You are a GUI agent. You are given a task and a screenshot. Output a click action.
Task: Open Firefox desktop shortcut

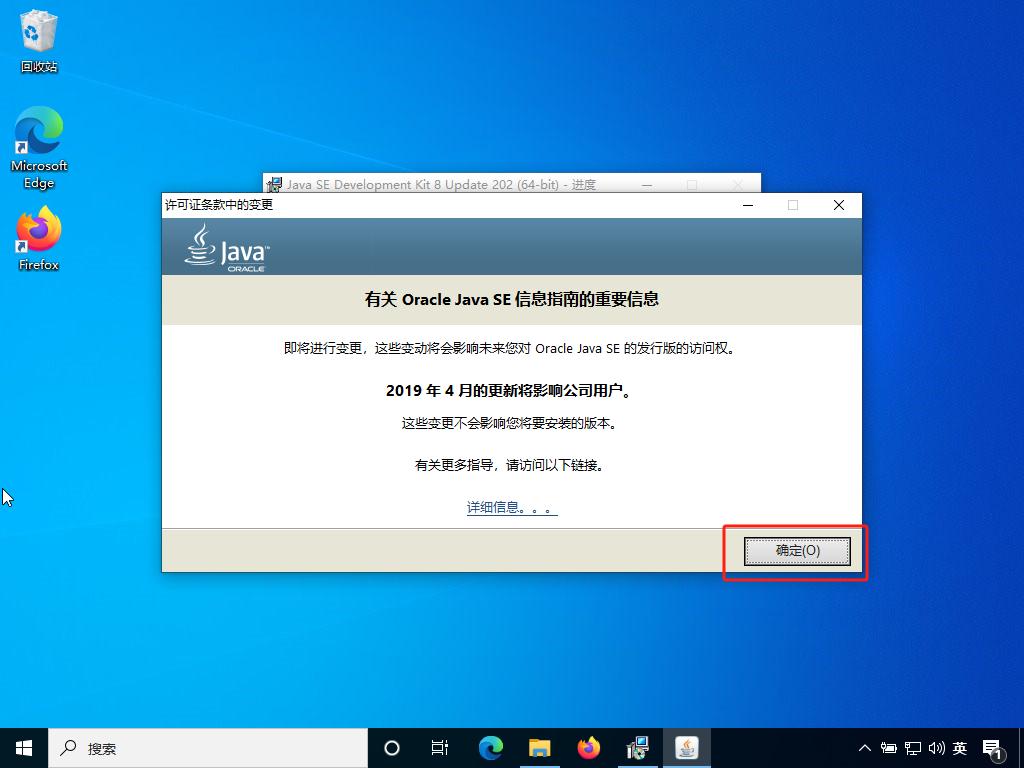[x=39, y=238]
